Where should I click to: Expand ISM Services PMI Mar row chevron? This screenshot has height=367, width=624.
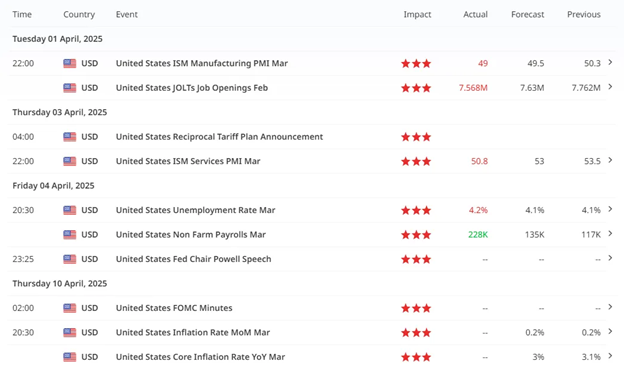coord(610,160)
